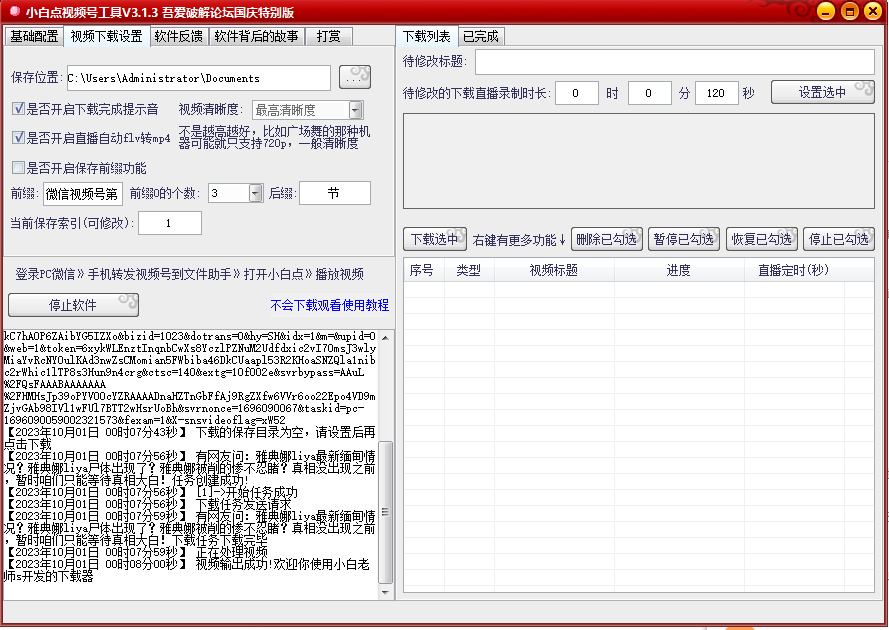Select the 打赏 tab
This screenshot has width=889, height=630.
pos(328,36)
